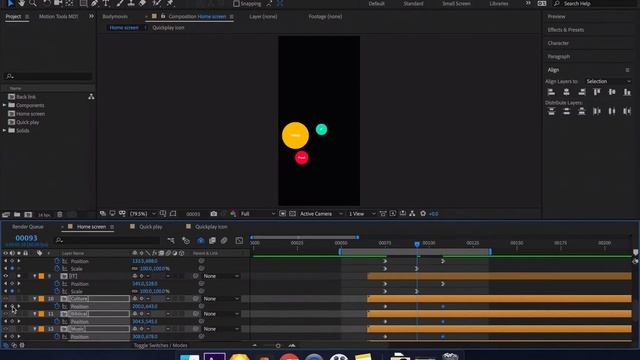This screenshot has width=640, height=360.
Task: Toggle transparency grid in viewer bar
Action: (293, 213)
